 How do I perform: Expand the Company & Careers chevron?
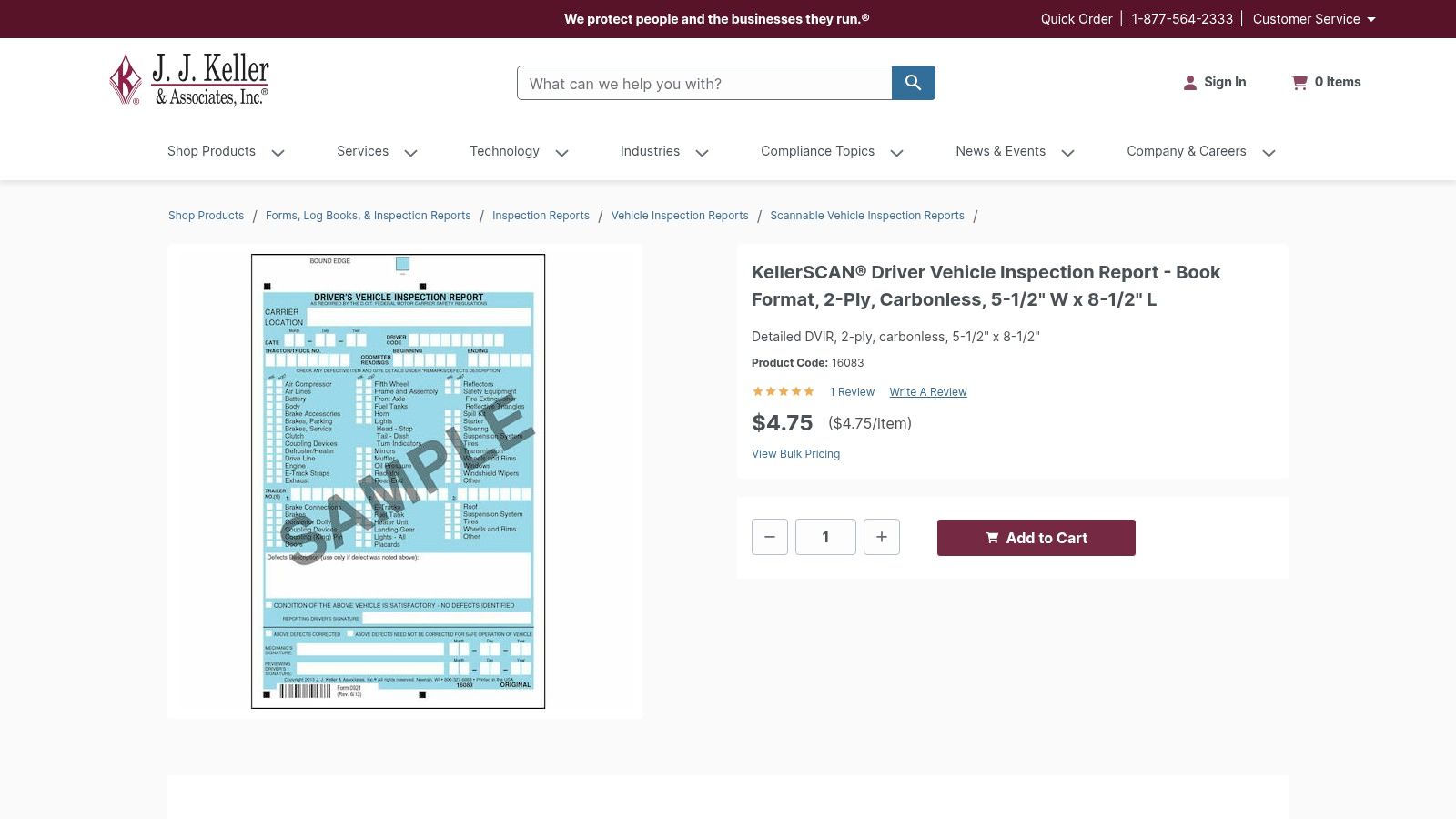coord(1269,153)
